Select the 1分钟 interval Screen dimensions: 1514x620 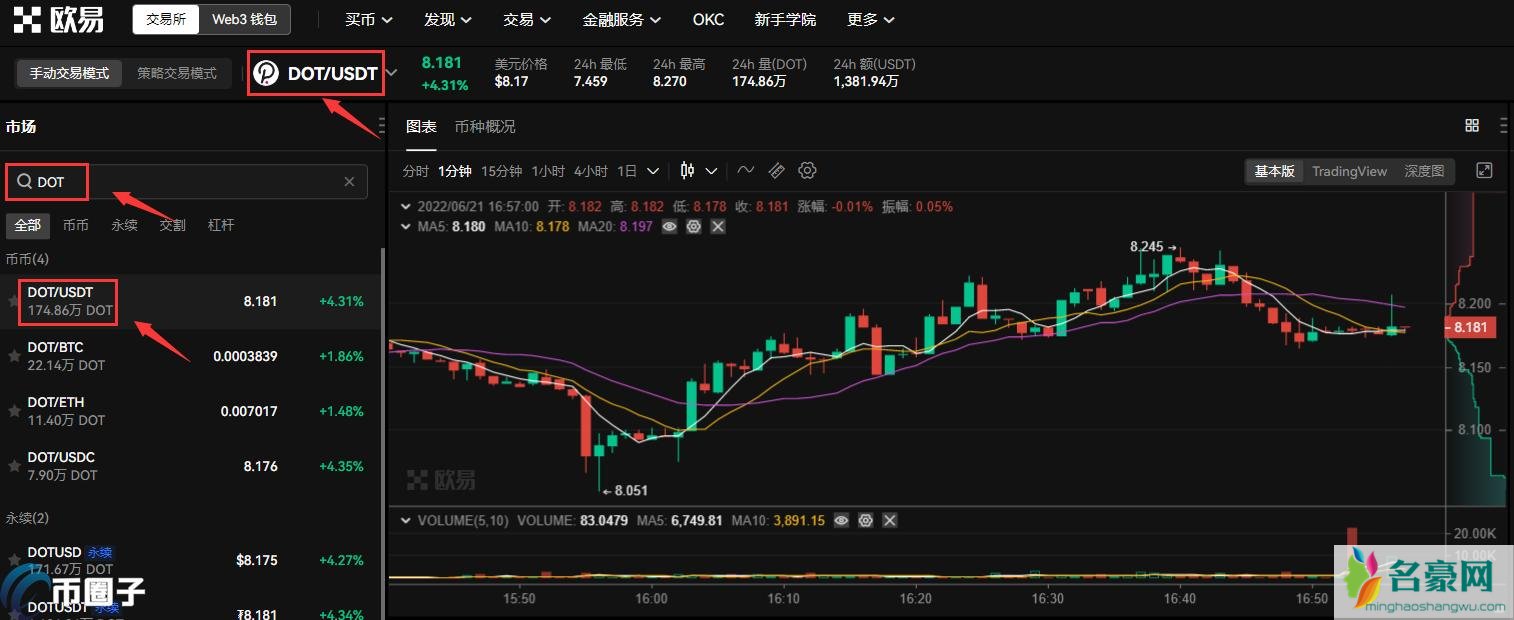tap(454, 171)
